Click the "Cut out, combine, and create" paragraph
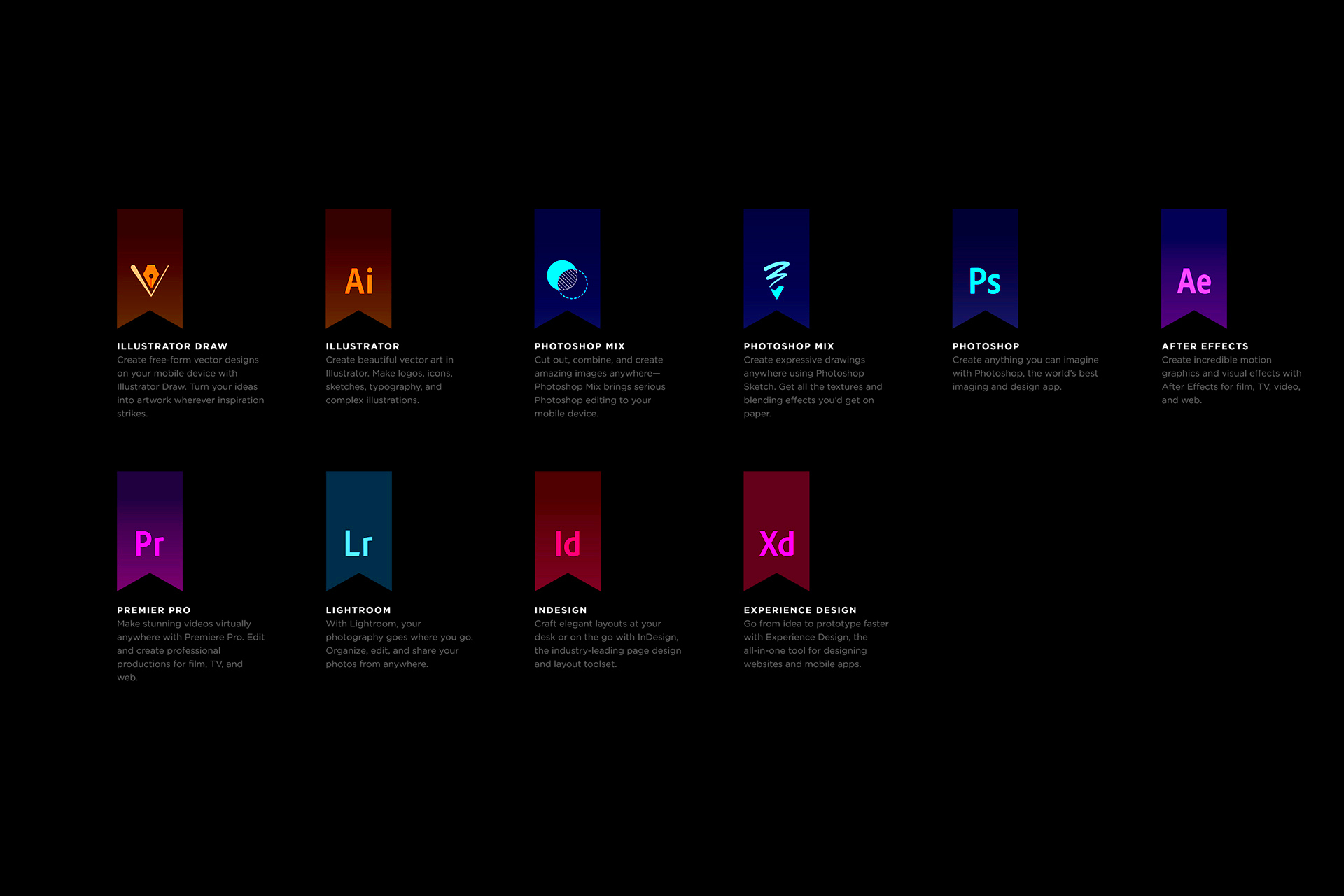The image size is (1344, 896). pos(600,386)
